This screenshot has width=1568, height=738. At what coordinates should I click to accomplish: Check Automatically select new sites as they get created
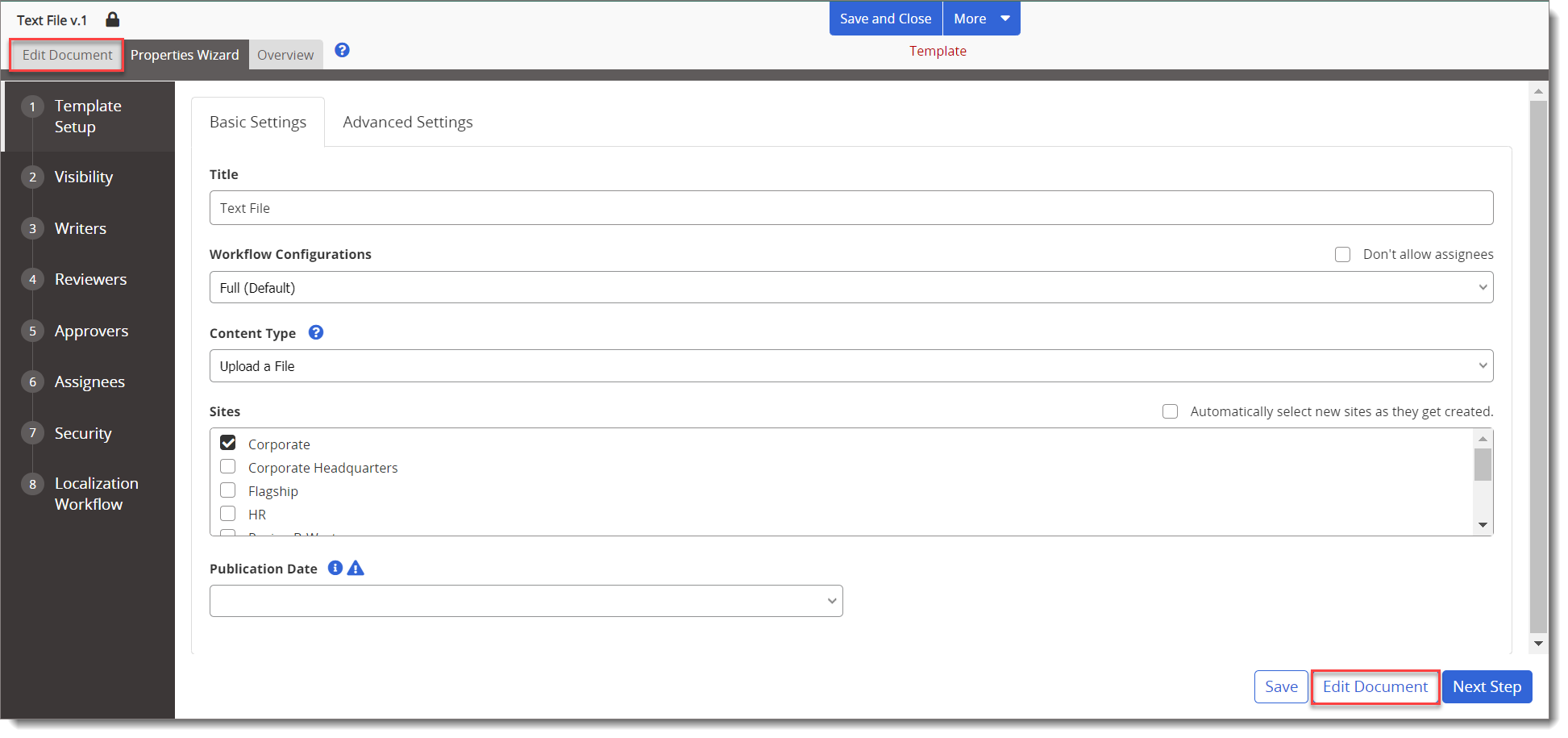click(1170, 411)
